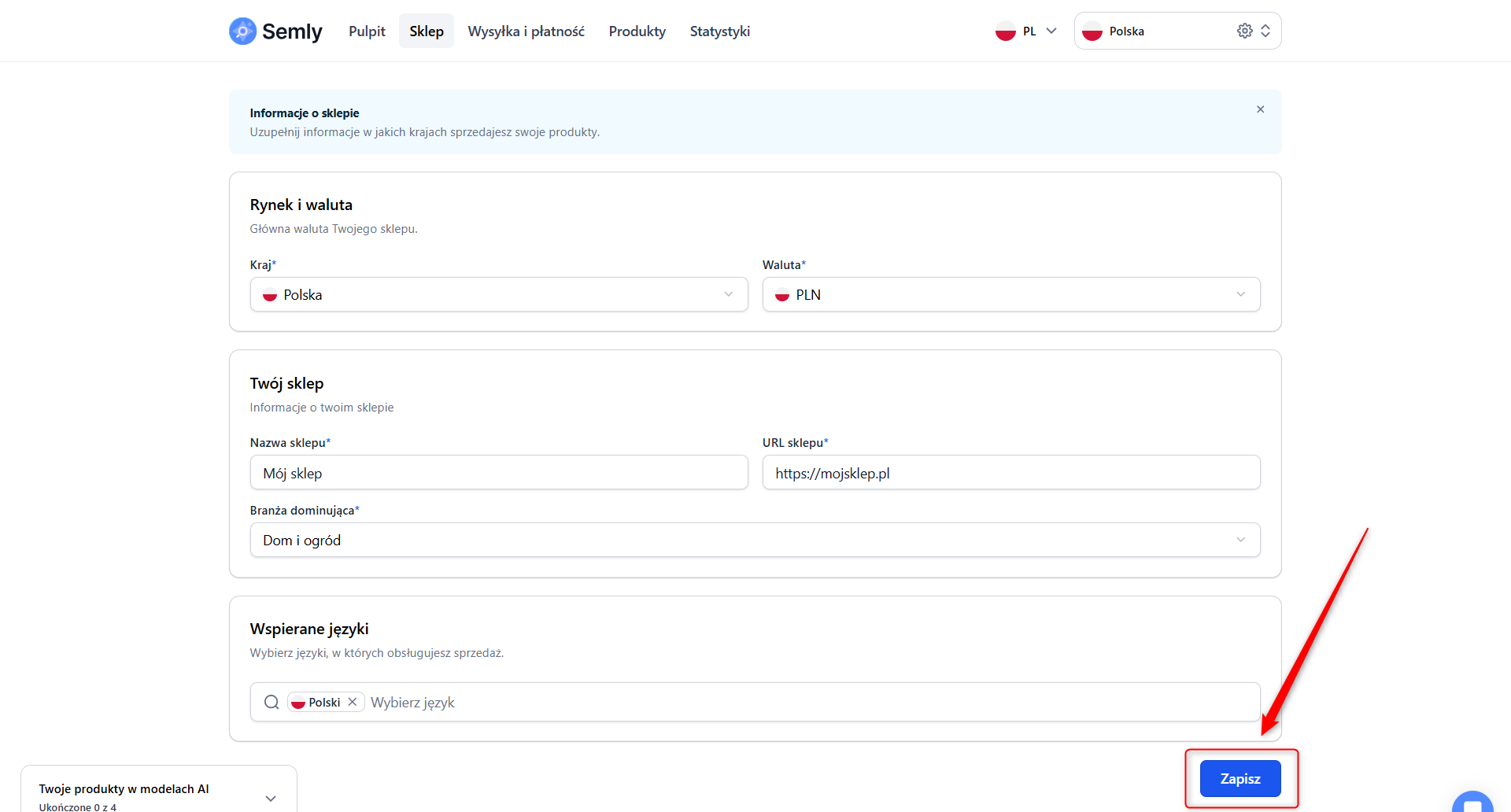Click the Informacje o sklepie banner title

[x=305, y=113]
